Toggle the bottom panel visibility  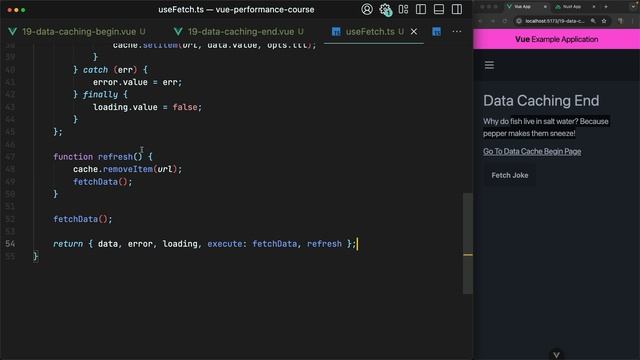click(x=439, y=9)
